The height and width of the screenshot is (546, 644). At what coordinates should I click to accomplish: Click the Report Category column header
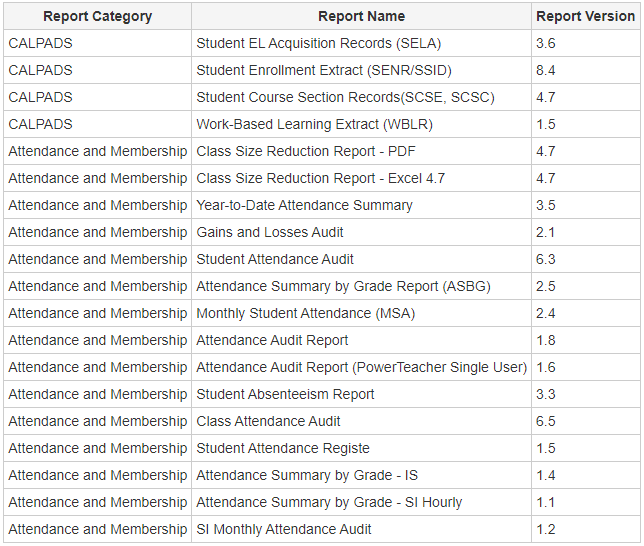point(97,16)
